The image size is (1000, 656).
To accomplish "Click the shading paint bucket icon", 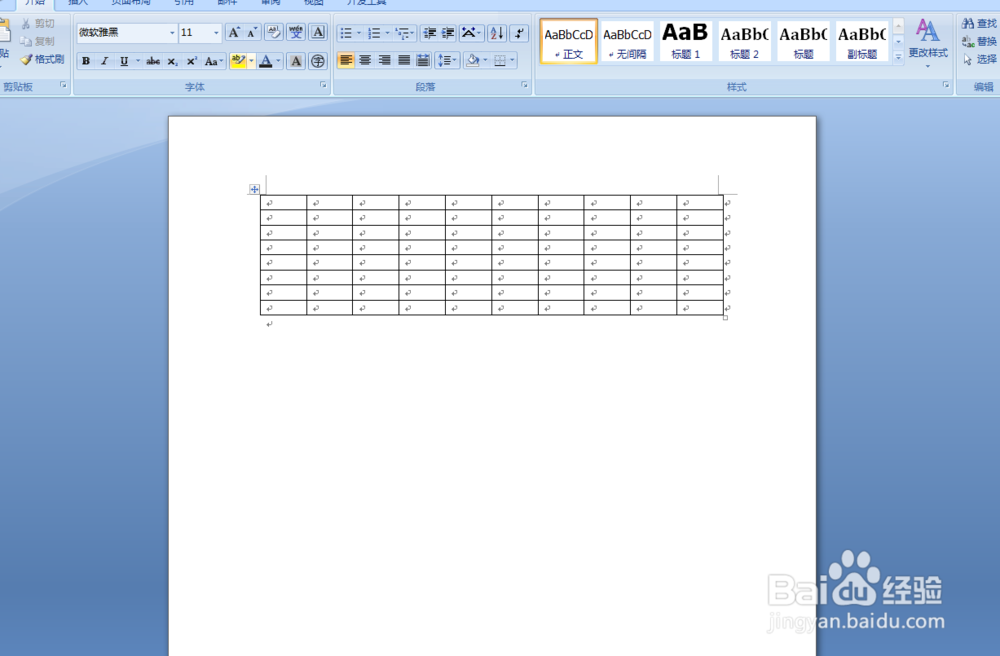I will (473, 61).
